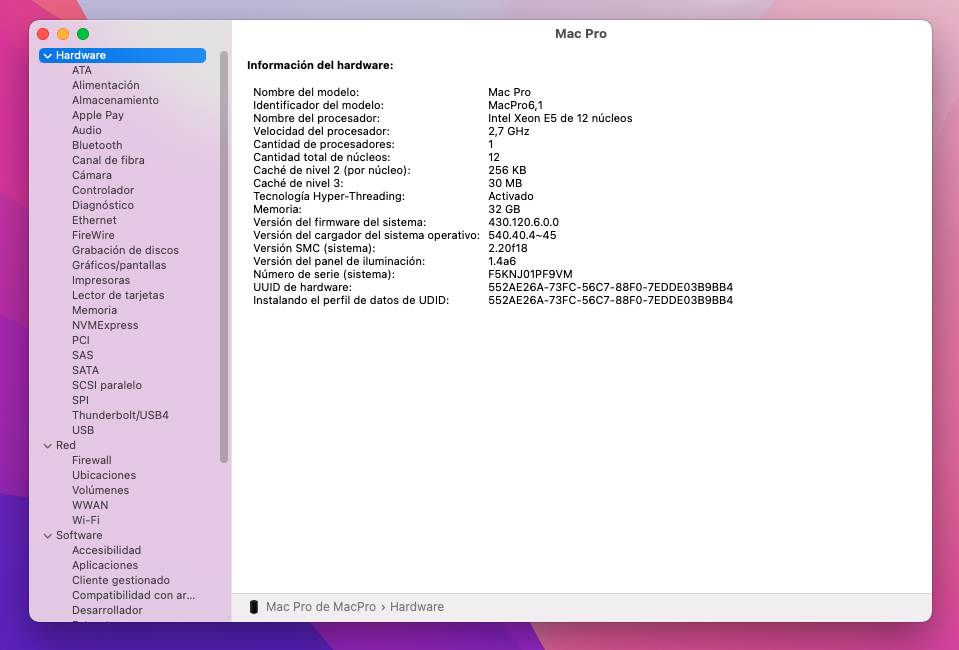Screen dimensions: 959x650
Task: Open Firewall under Red
Action: [92, 460]
